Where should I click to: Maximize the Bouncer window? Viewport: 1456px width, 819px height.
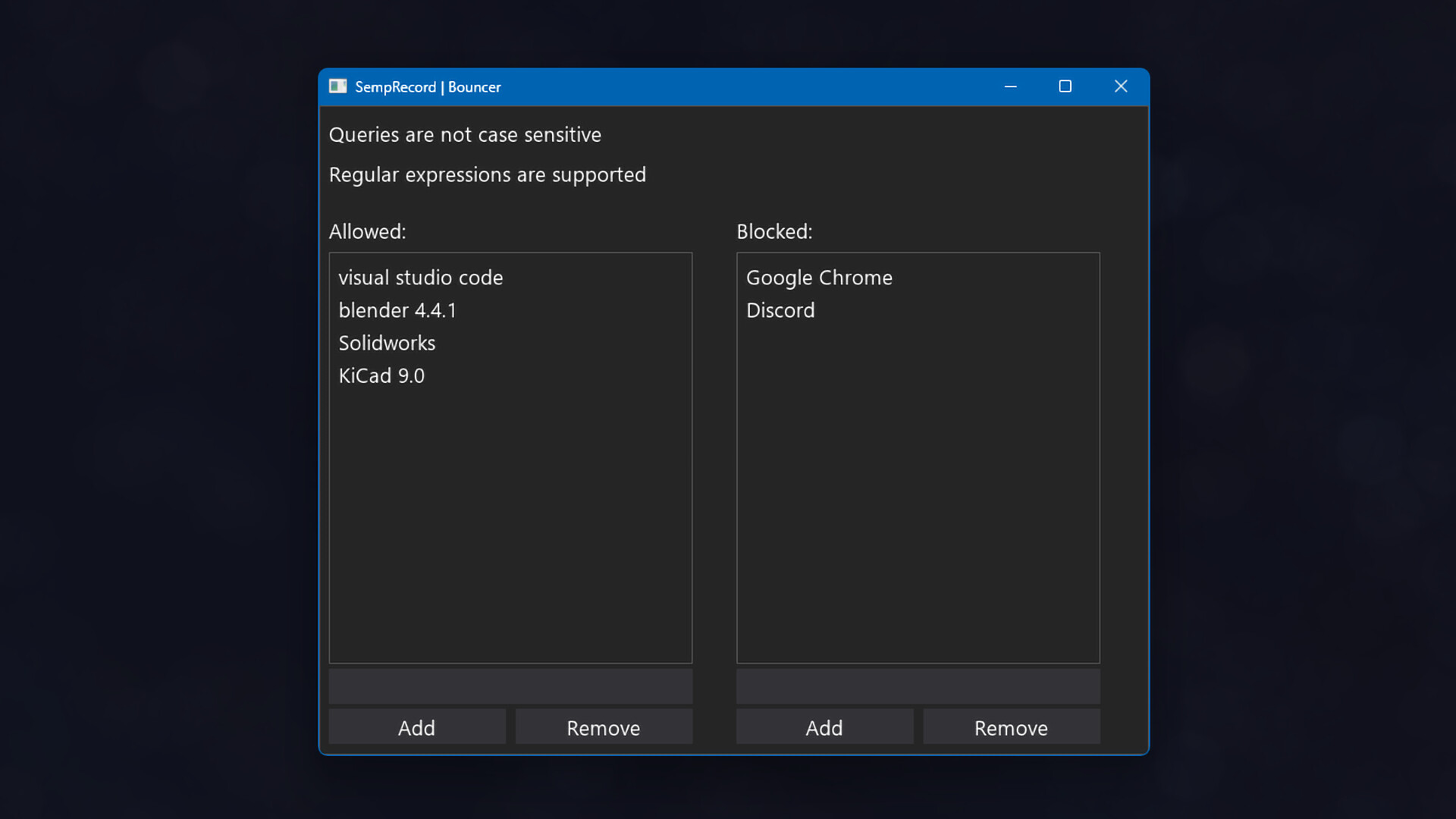(1065, 86)
